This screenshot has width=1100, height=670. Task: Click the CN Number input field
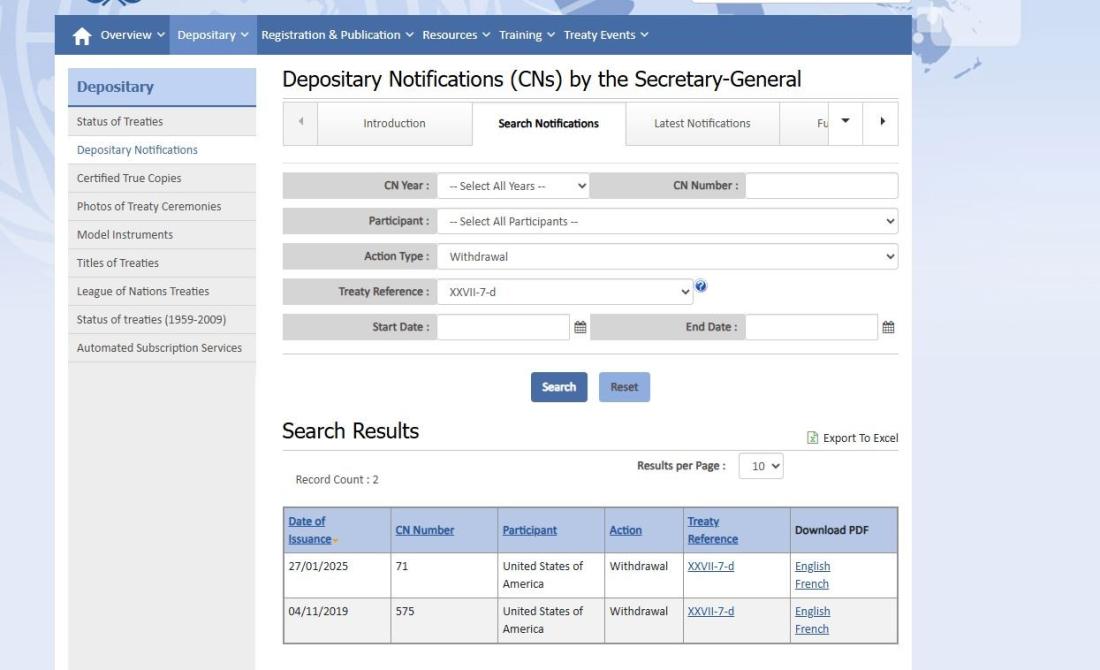point(821,186)
